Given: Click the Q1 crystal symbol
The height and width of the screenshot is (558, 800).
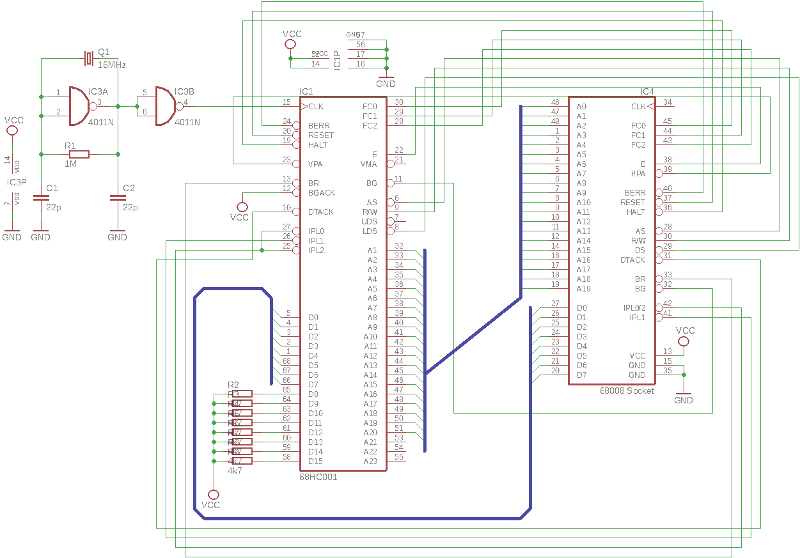Looking at the screenshot, I should (x=89, y=58).
